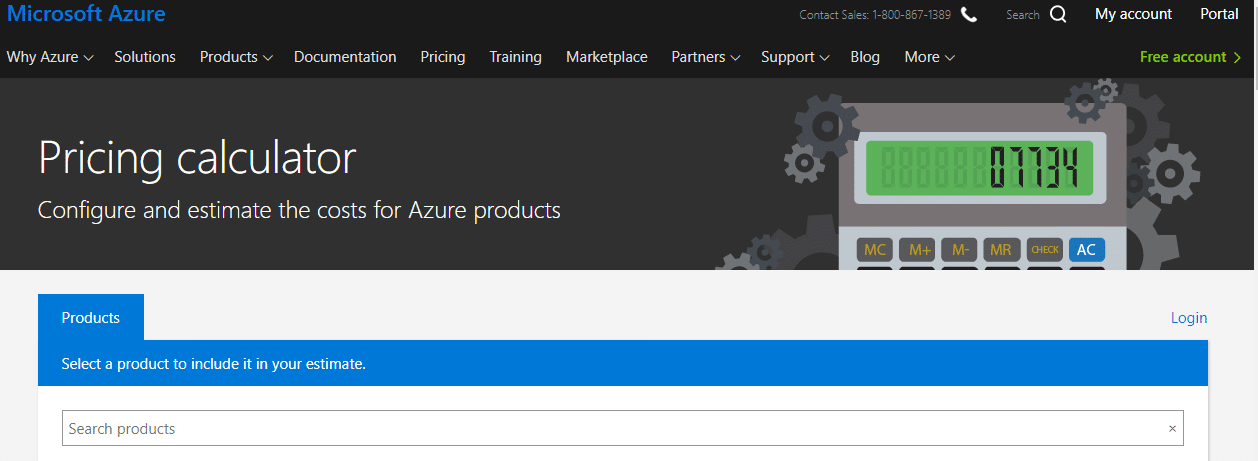Open the Training page
This screenshot has width=1258, height=461.
pos(515,57)
